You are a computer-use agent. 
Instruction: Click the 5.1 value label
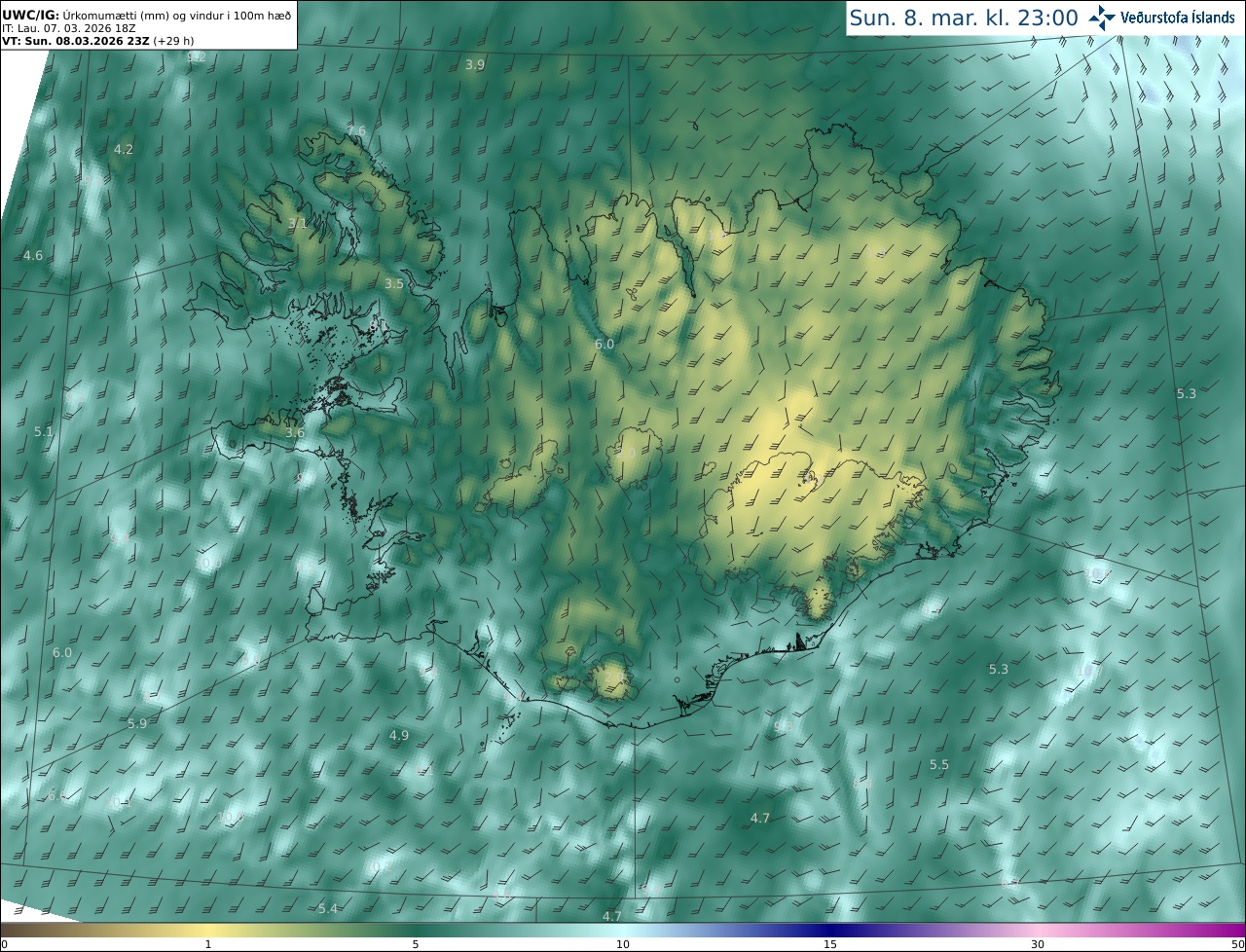click(x=44, y=431)
